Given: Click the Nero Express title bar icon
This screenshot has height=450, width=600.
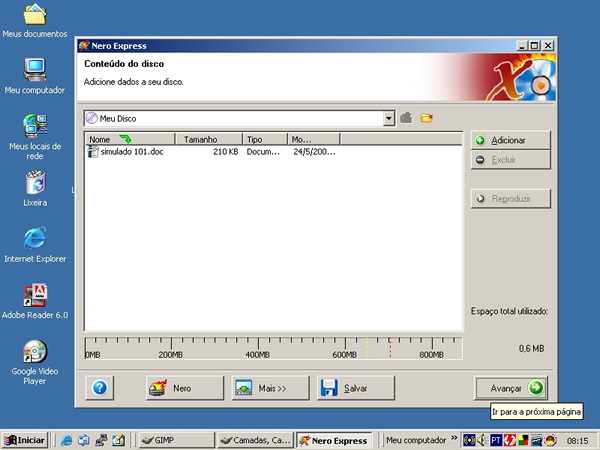Looking at the screenshot, I should [84, 46].
